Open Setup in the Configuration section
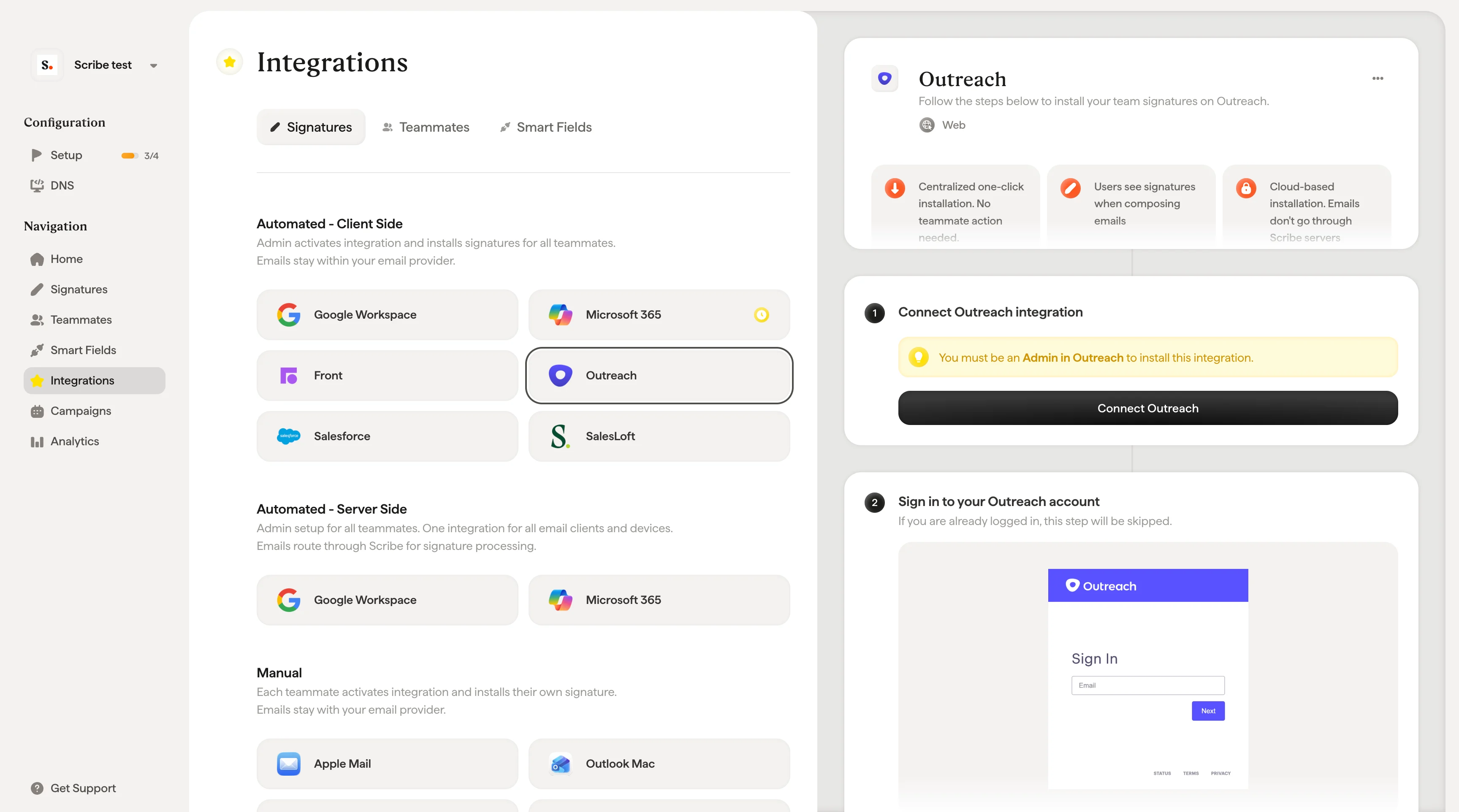Screen dimensions: 1459x812 tap(95, 155)
